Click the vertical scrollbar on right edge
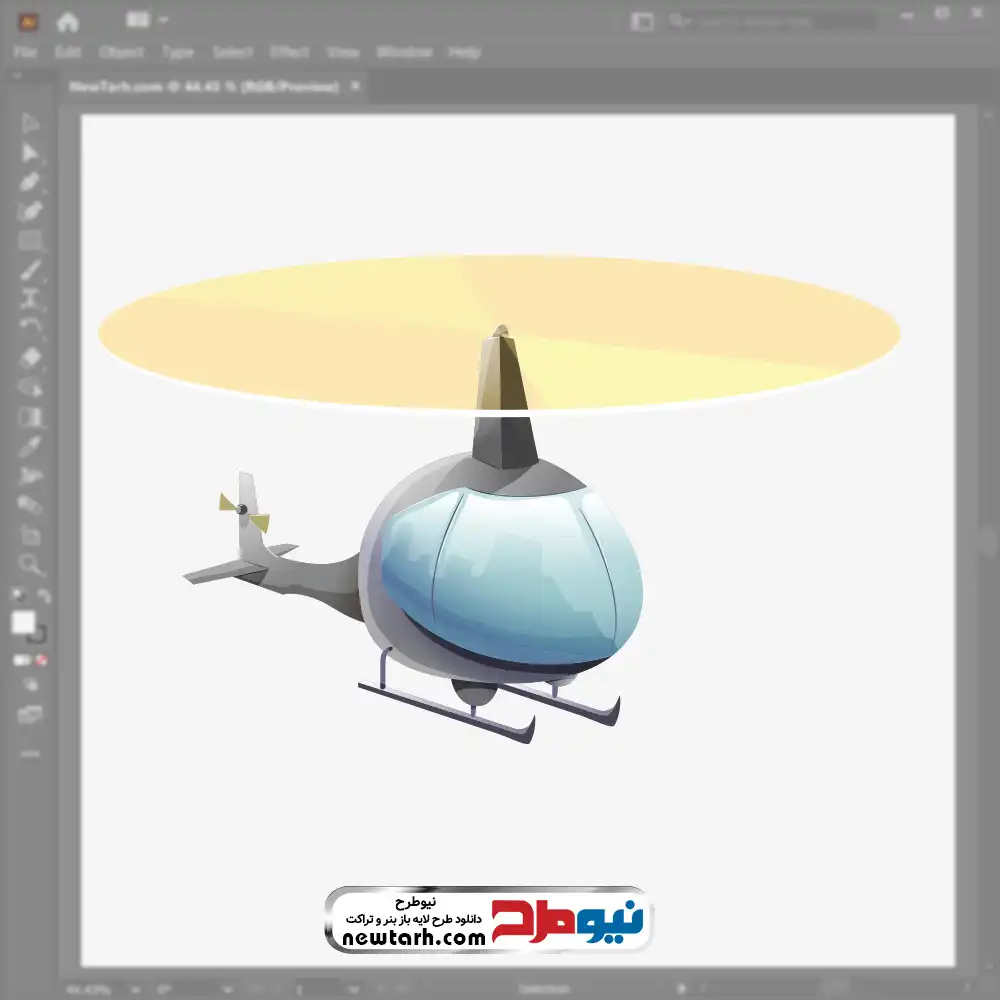 point(989,542)
